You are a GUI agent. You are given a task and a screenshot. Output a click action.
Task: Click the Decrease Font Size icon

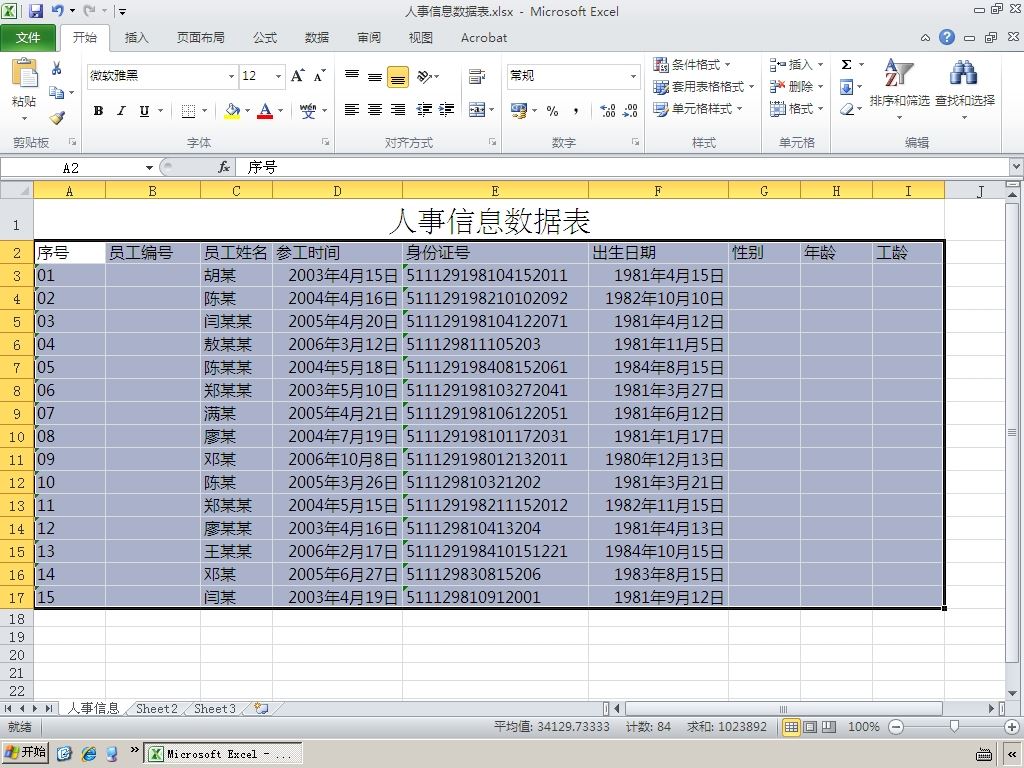[319, 76]
